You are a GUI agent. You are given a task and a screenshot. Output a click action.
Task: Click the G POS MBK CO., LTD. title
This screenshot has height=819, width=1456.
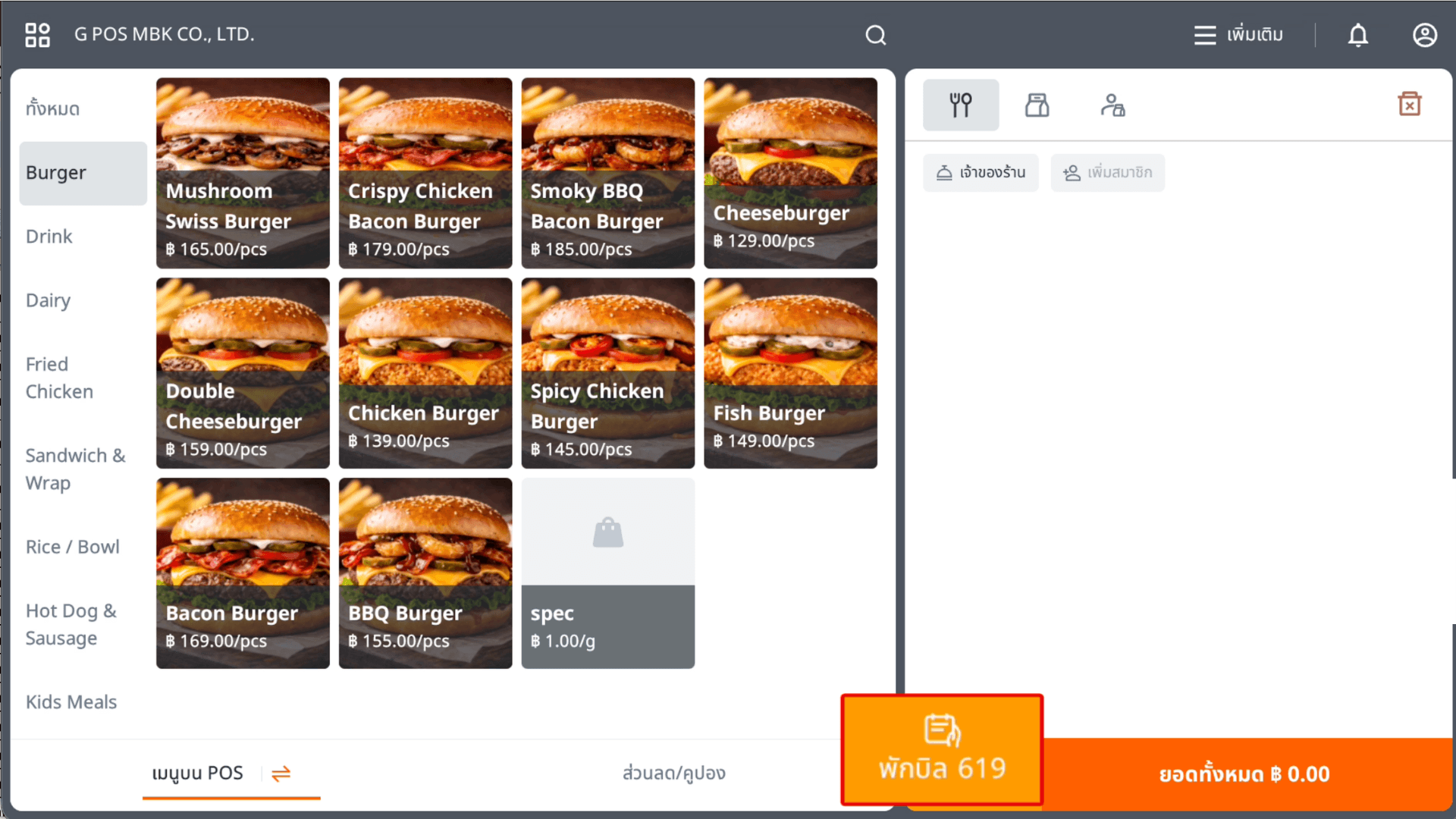coord(164,35)
